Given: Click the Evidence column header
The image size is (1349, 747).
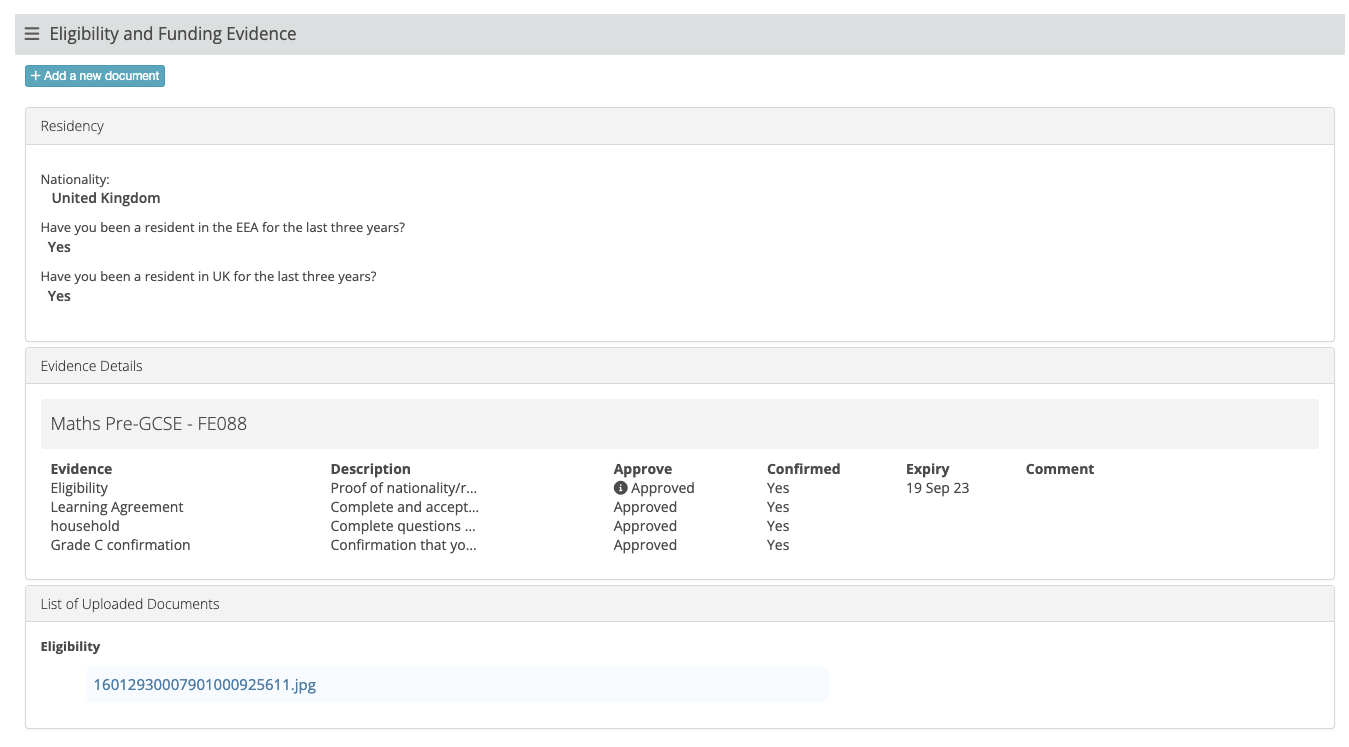Looking at the screenshot, I should point(81,469).
